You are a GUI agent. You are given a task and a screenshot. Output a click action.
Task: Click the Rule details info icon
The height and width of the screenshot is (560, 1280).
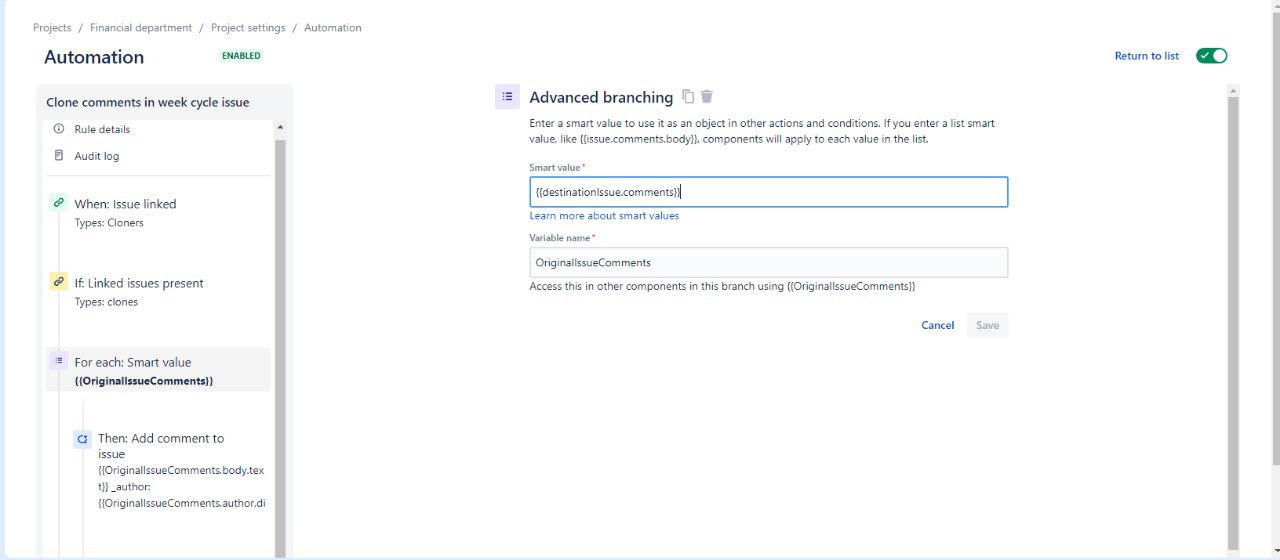point(58,129)
